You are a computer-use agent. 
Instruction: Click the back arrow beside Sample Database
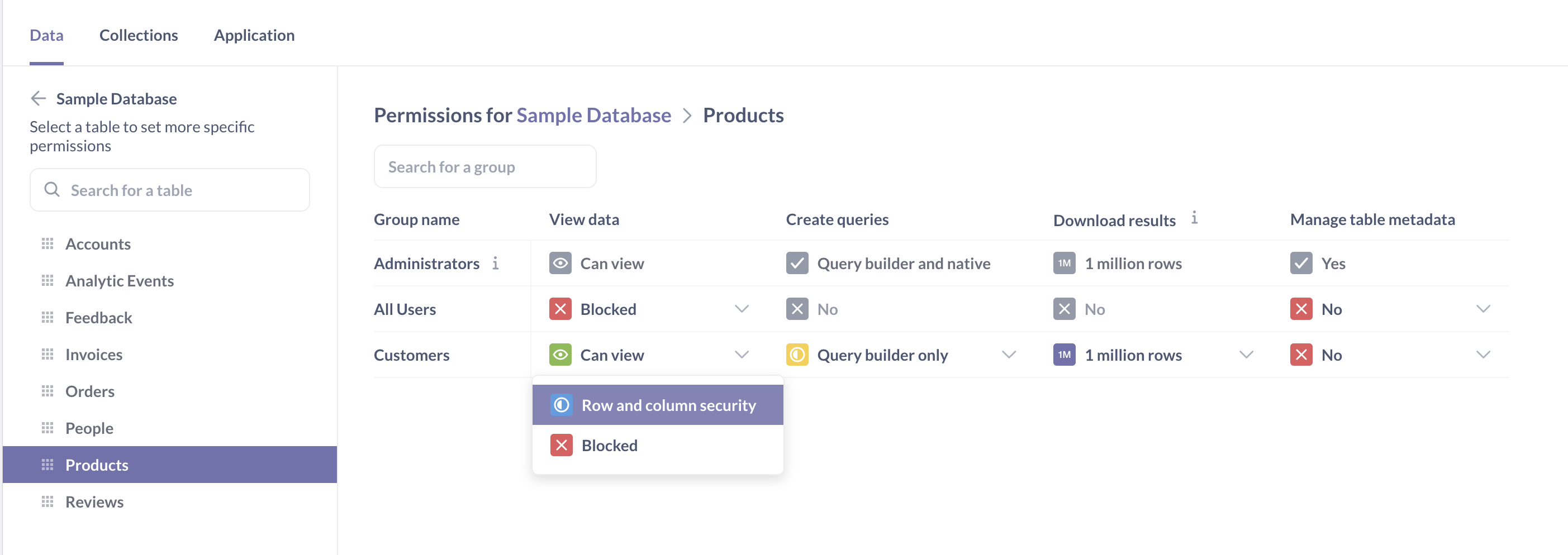pos(39,98)
